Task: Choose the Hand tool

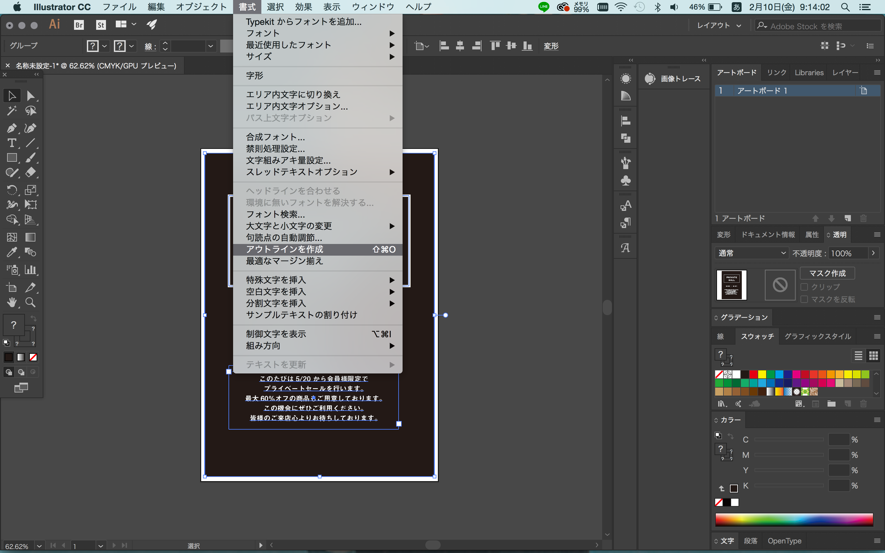Action: coord(12,302)
